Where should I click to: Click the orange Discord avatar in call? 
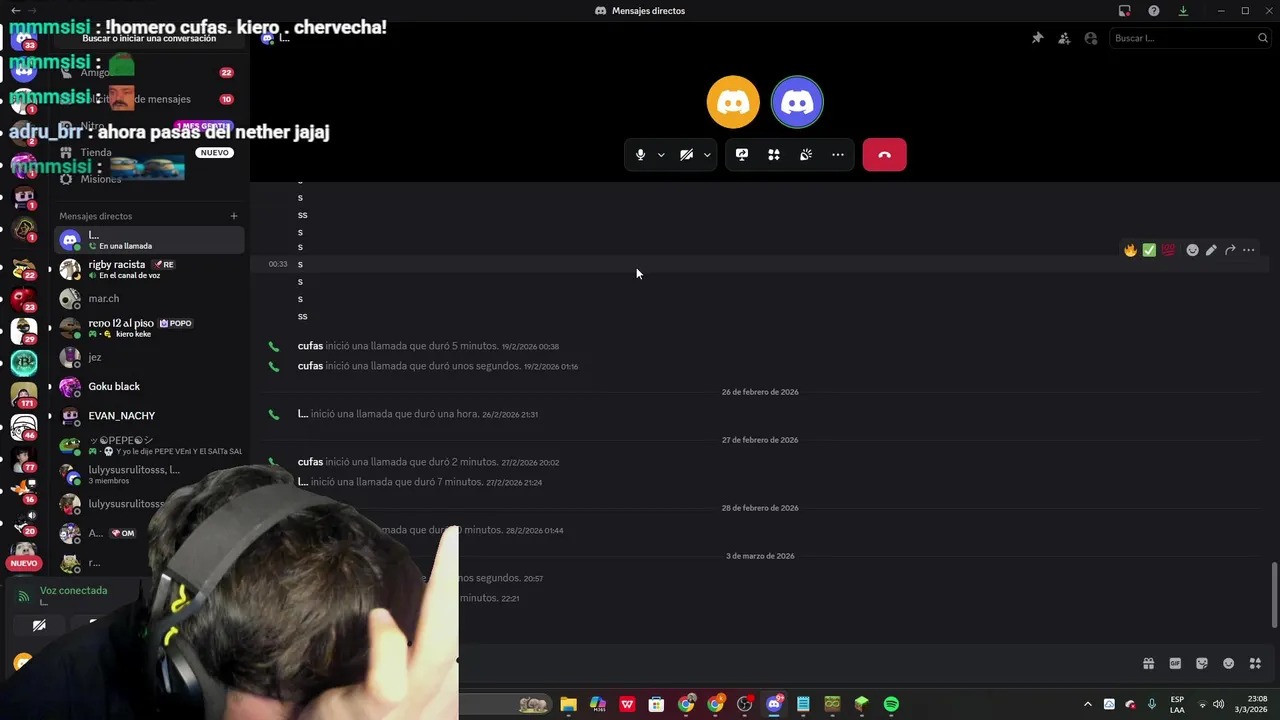[733, 102]
